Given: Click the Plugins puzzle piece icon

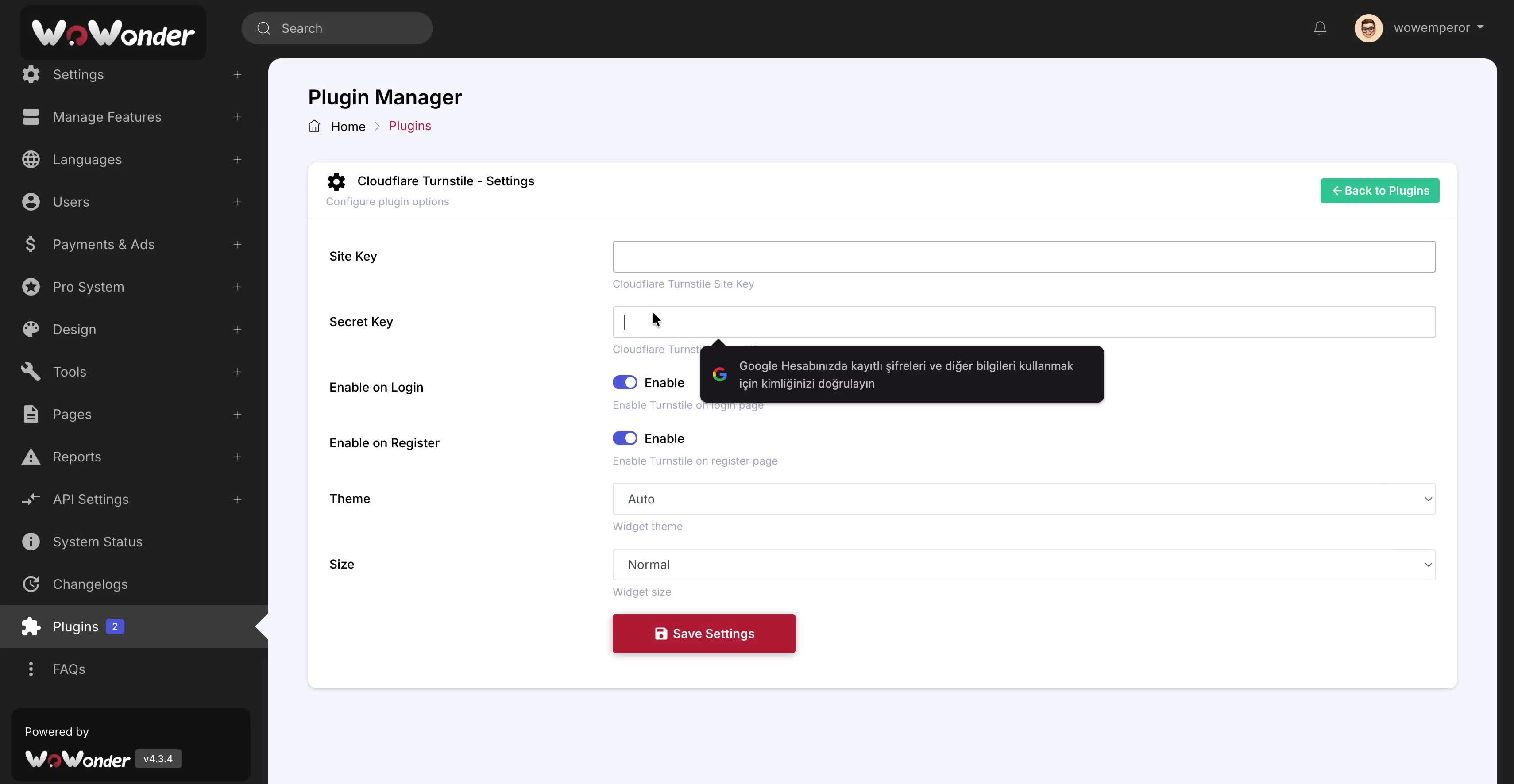Looking at the screenshot, I should coord(31,626).
